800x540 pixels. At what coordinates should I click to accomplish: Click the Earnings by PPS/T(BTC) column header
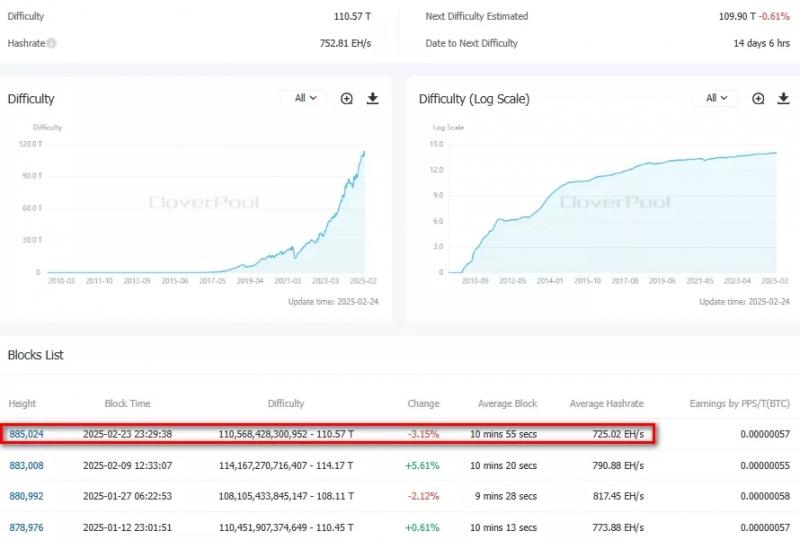tap(740, 403)
